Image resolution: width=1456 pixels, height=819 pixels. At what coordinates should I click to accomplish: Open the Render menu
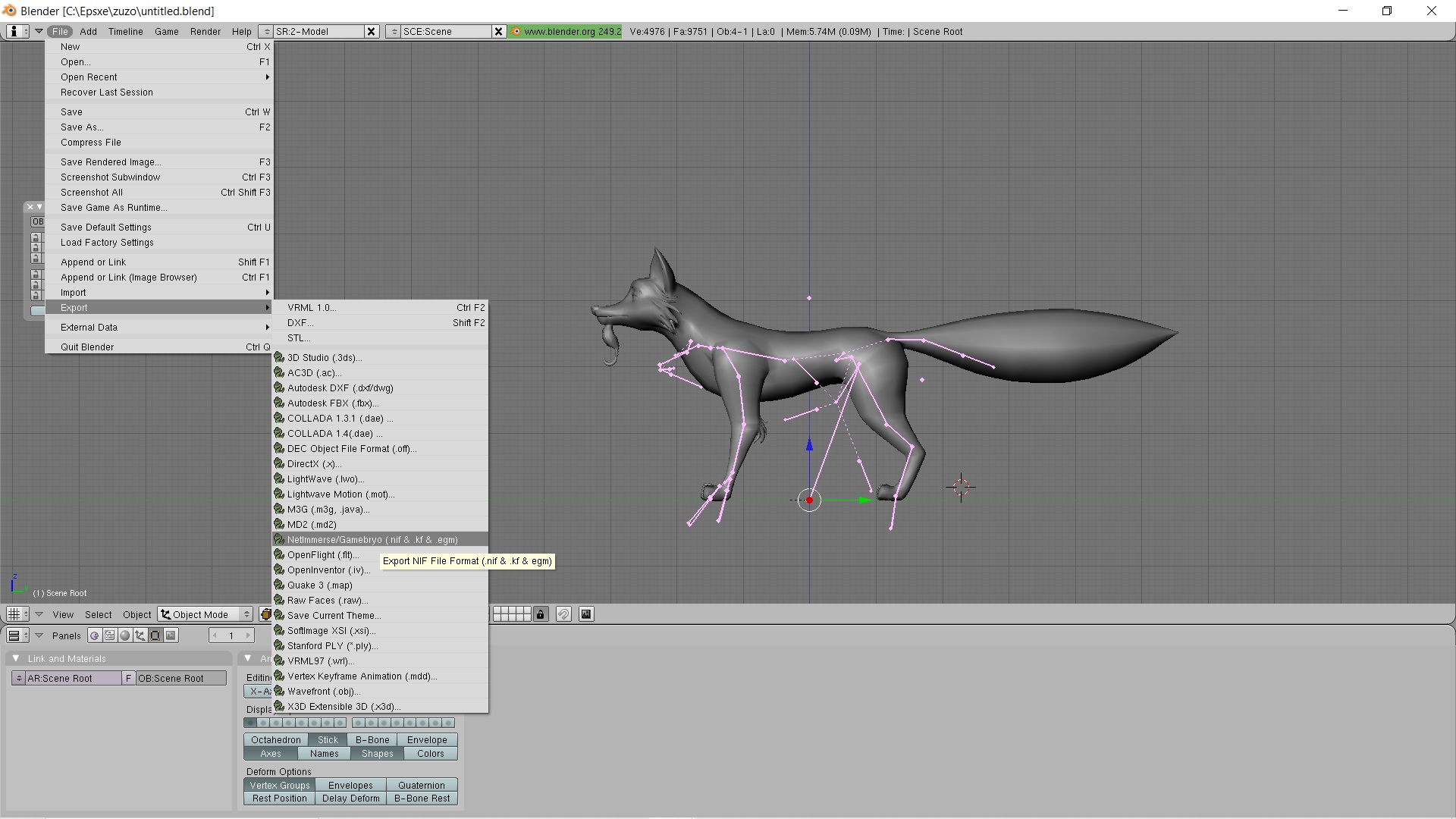(206, 31)
